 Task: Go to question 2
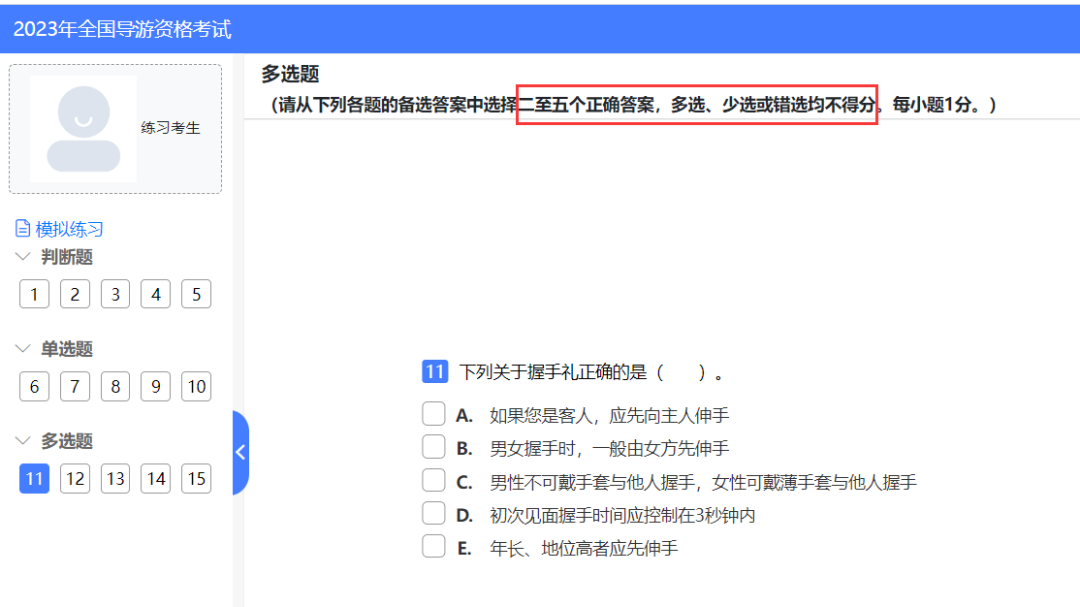click(75, 294)
